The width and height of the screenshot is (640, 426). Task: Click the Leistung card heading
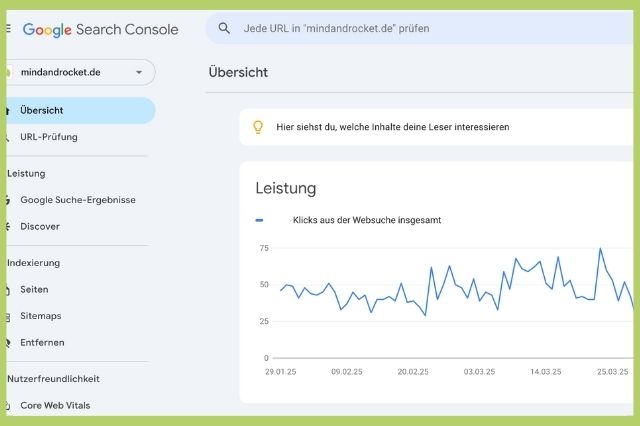(286, 189)
